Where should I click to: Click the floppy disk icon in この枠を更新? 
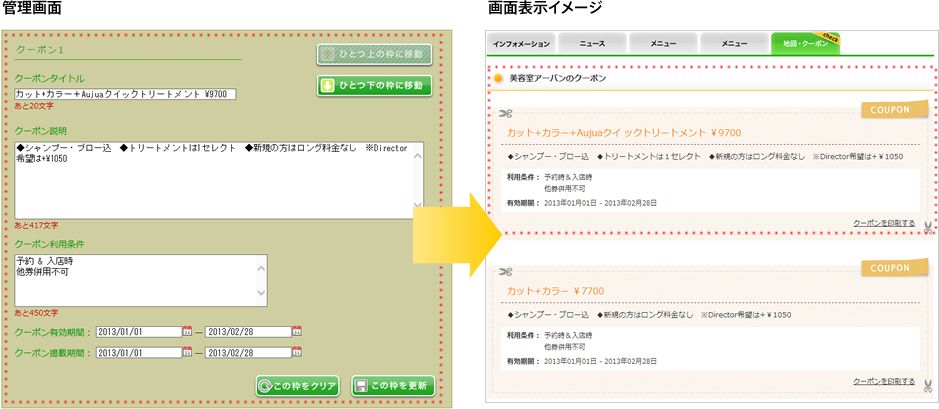click(361, 386)
